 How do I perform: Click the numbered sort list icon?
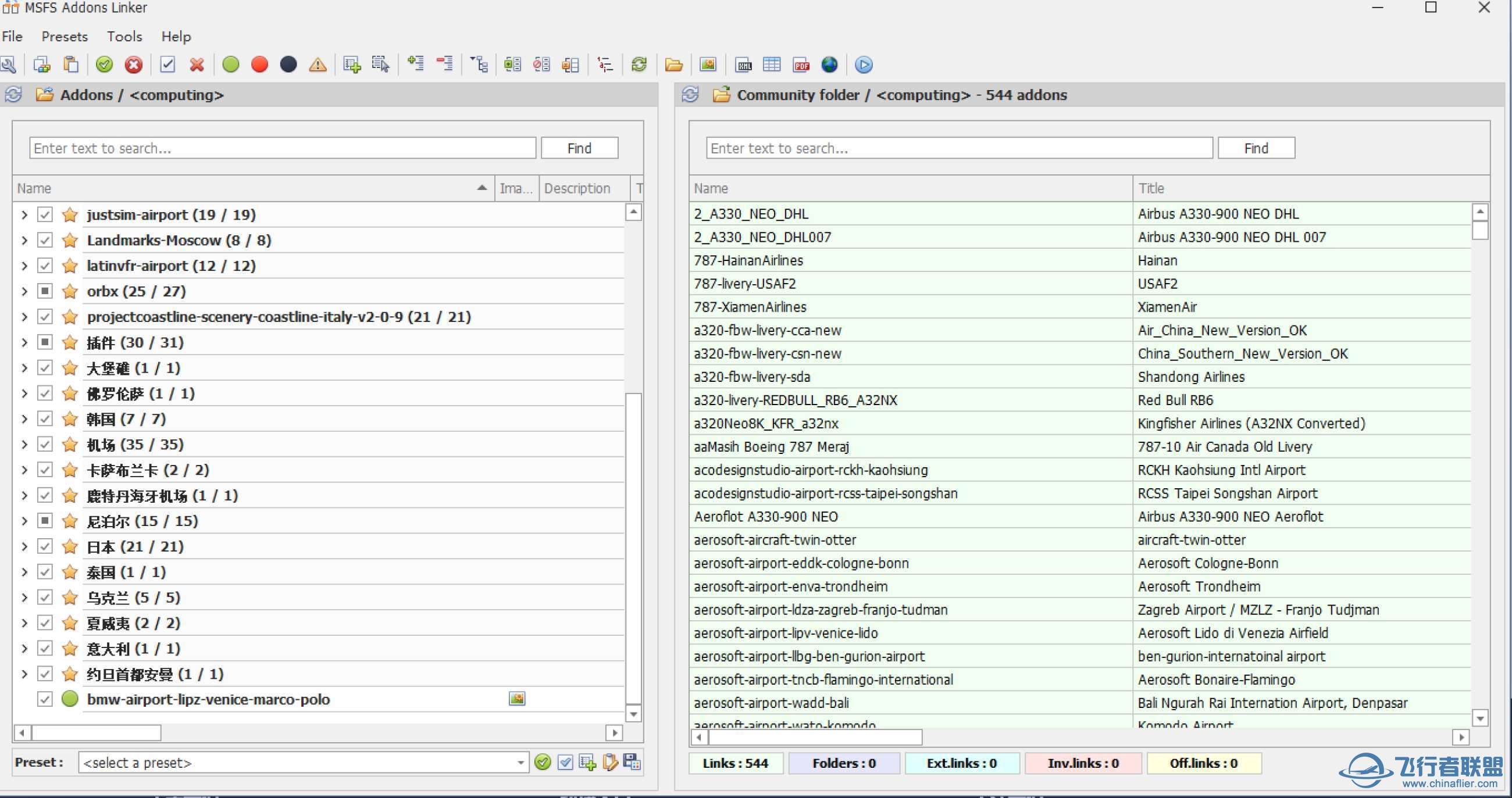click(x=605, y=65)
